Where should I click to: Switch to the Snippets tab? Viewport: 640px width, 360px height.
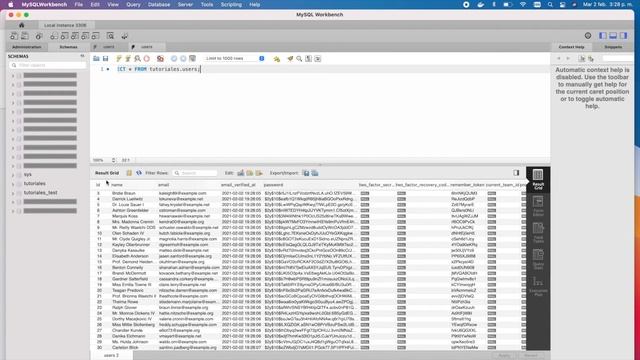pyautogui.click(x=613, y=47)
